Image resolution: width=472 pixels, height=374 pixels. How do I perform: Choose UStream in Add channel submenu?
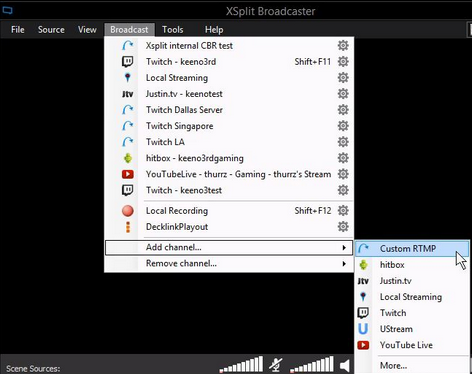coord(412,329)
